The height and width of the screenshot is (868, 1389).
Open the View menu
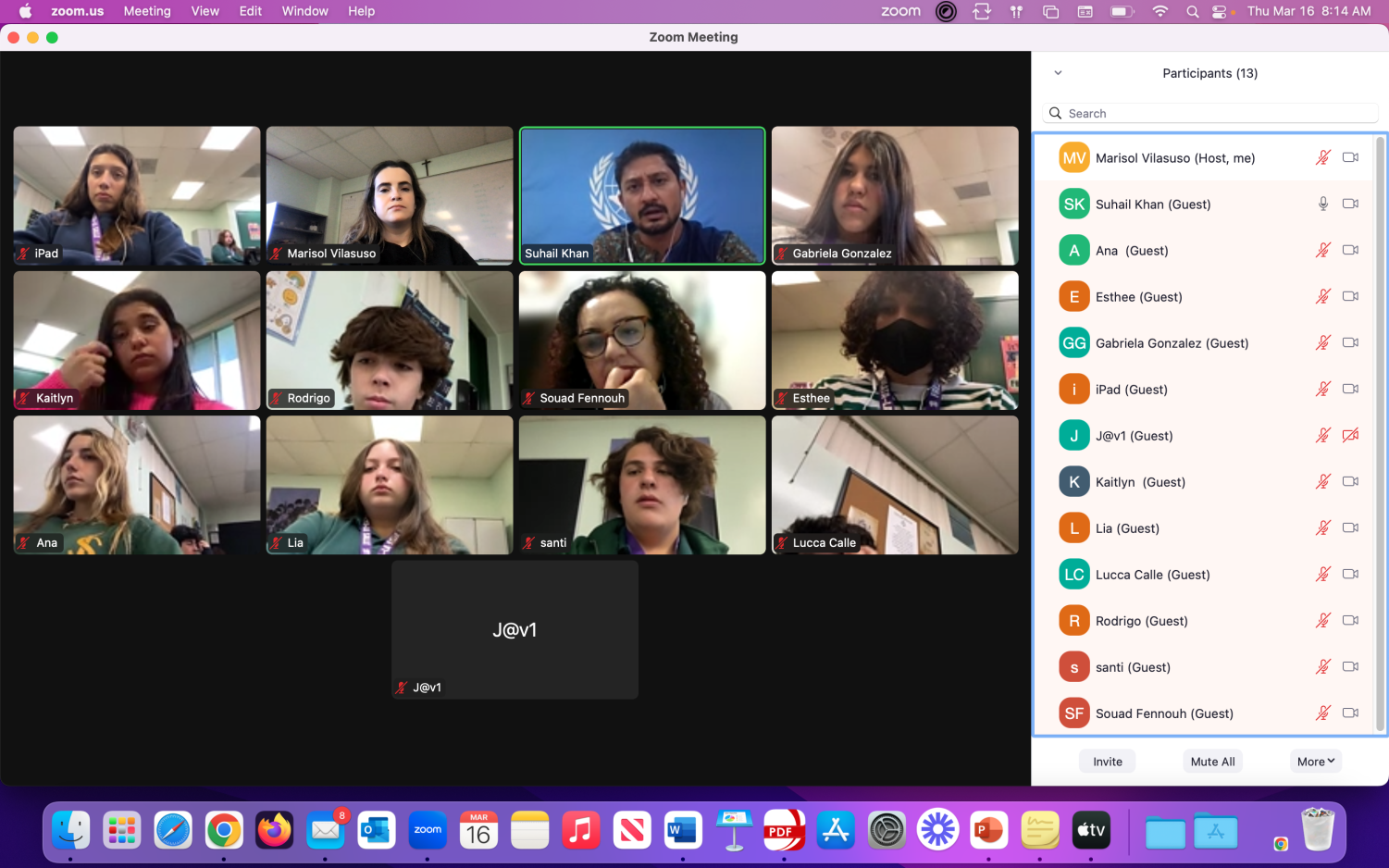pyautogui.click(x=205, y=11)
